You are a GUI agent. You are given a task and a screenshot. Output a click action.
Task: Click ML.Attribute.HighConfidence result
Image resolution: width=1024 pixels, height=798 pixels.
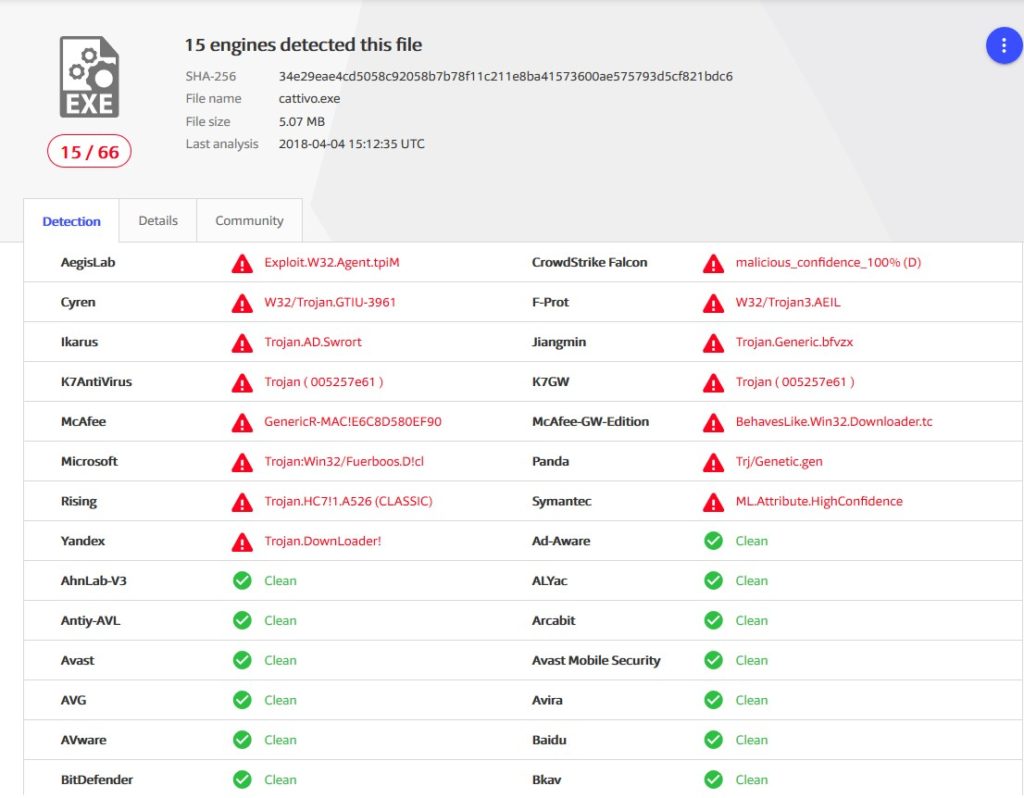819,502
